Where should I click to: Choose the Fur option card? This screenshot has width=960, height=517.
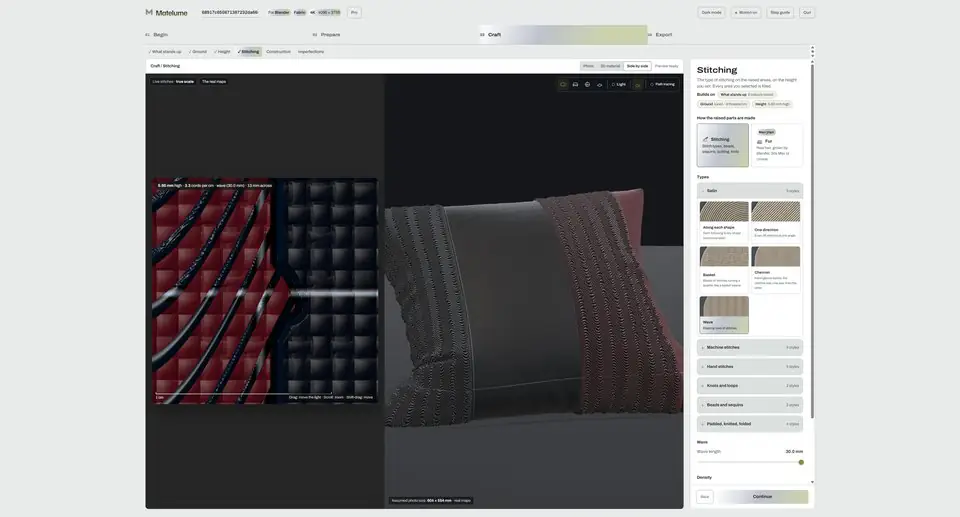point(776,145)
